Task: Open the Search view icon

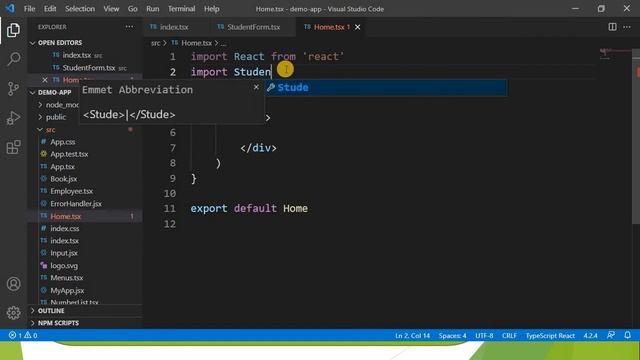Action: 13,59
